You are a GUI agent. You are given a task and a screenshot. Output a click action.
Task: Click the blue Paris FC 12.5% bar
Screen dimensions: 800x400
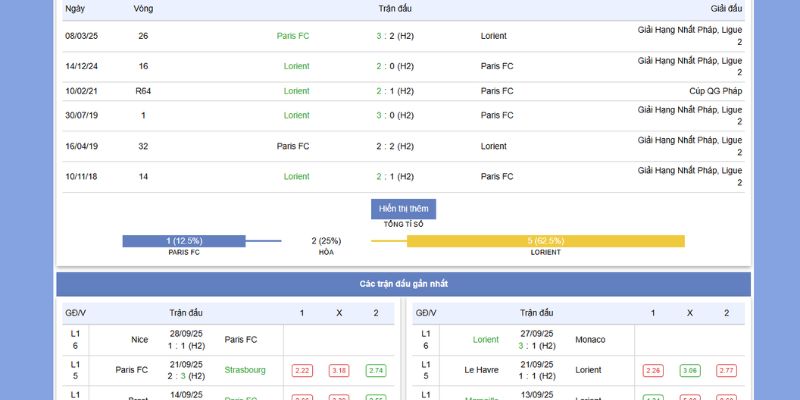(x=184, y=241)
